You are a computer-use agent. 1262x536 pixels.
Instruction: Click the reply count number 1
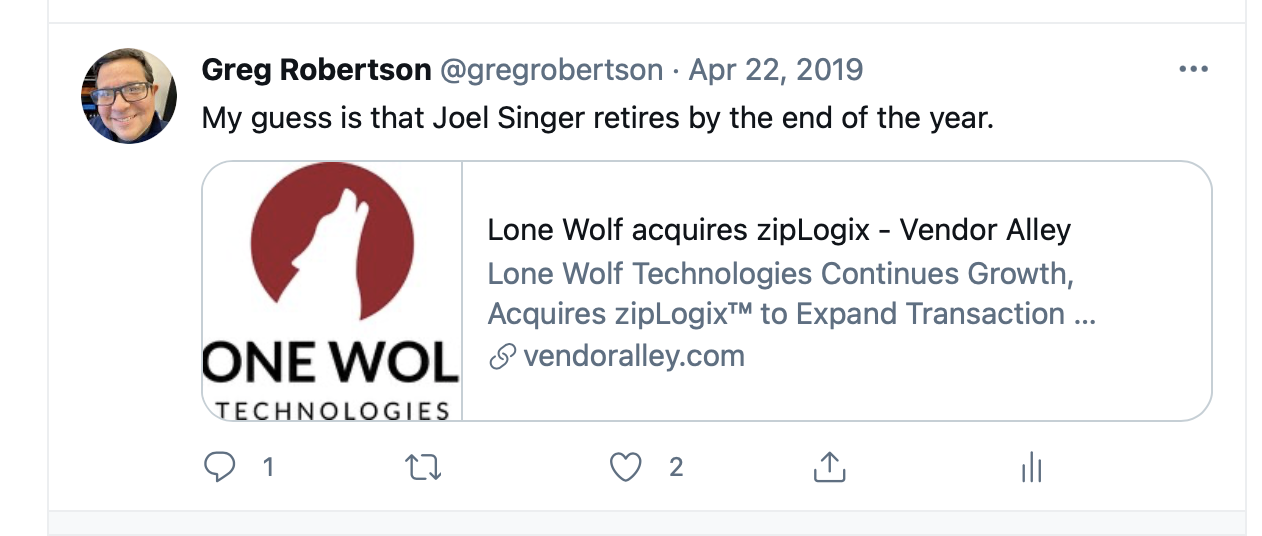click(x=268, y=467)
